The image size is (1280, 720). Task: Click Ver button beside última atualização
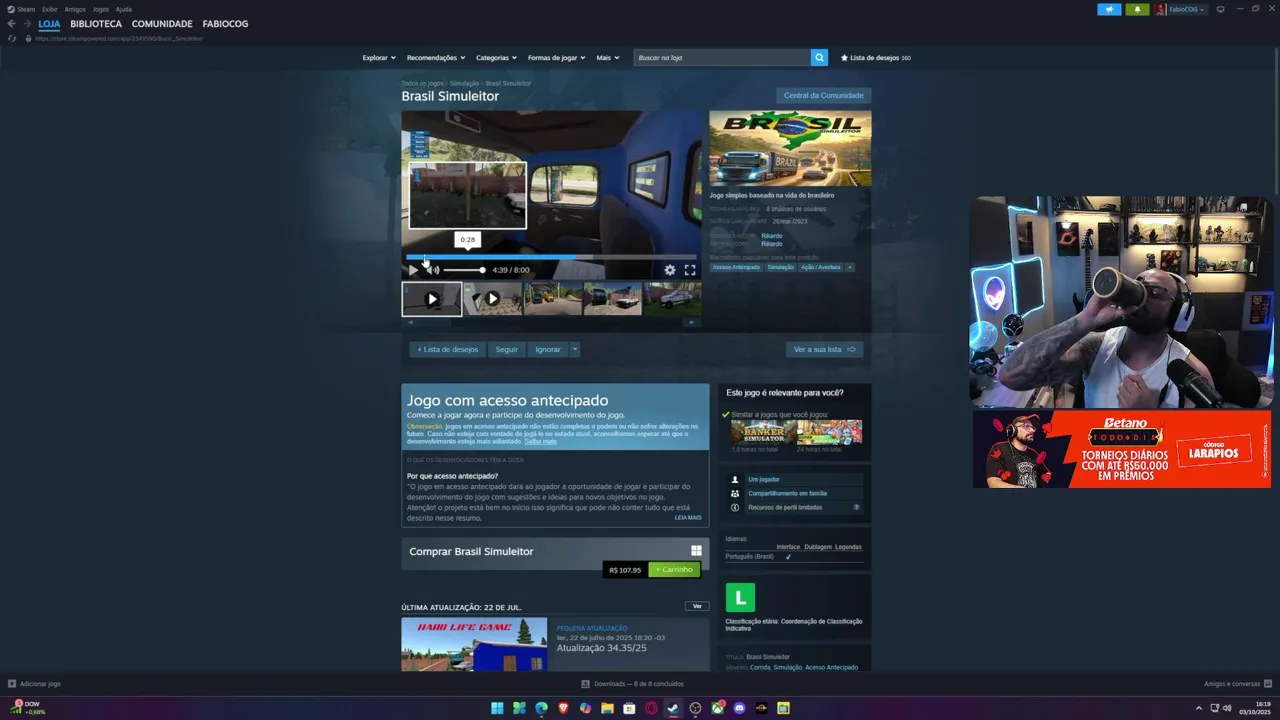pyautogui.click(x=697, y=606)
